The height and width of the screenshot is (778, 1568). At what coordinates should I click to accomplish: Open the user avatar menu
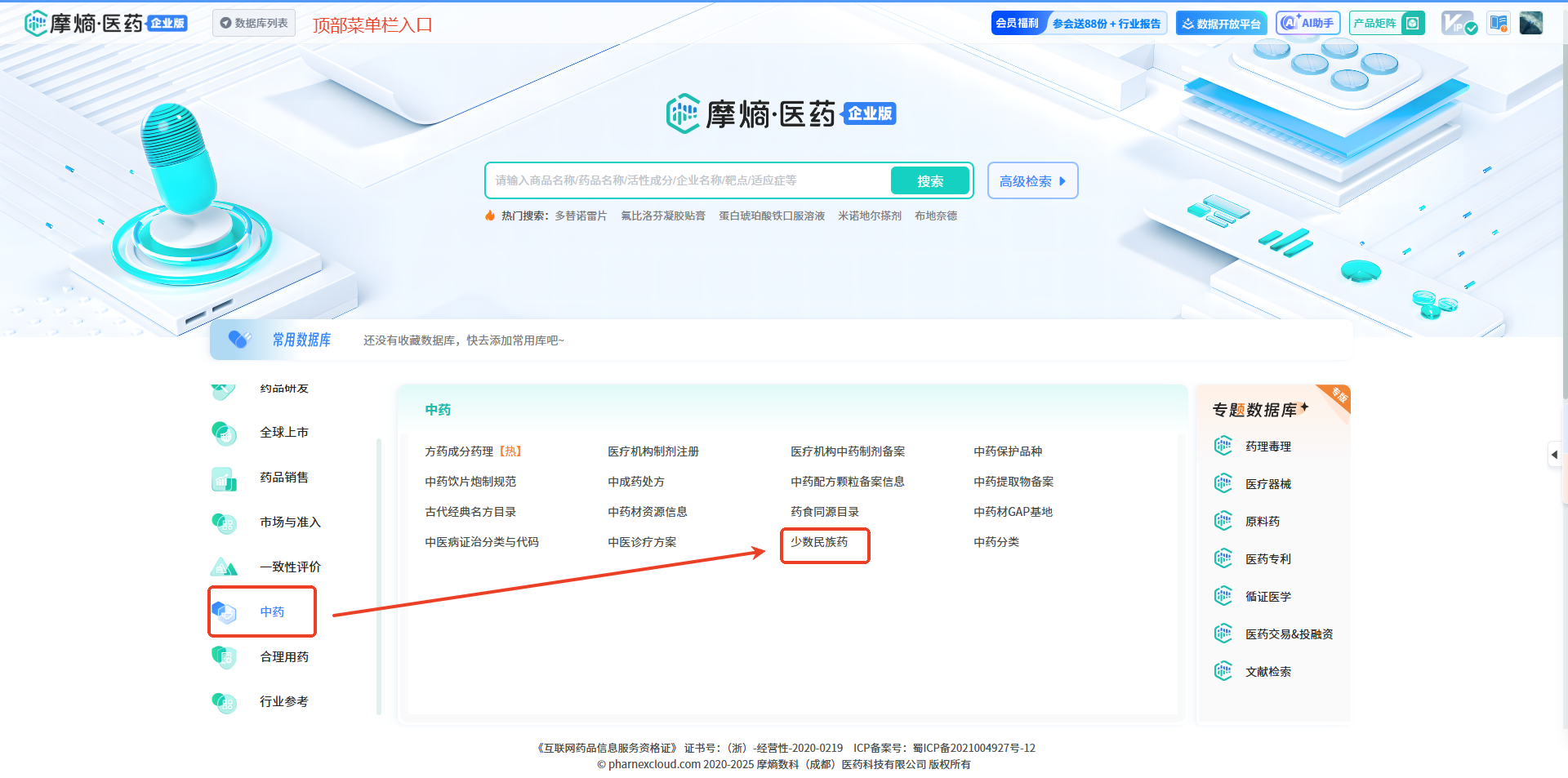point(1531,23)
